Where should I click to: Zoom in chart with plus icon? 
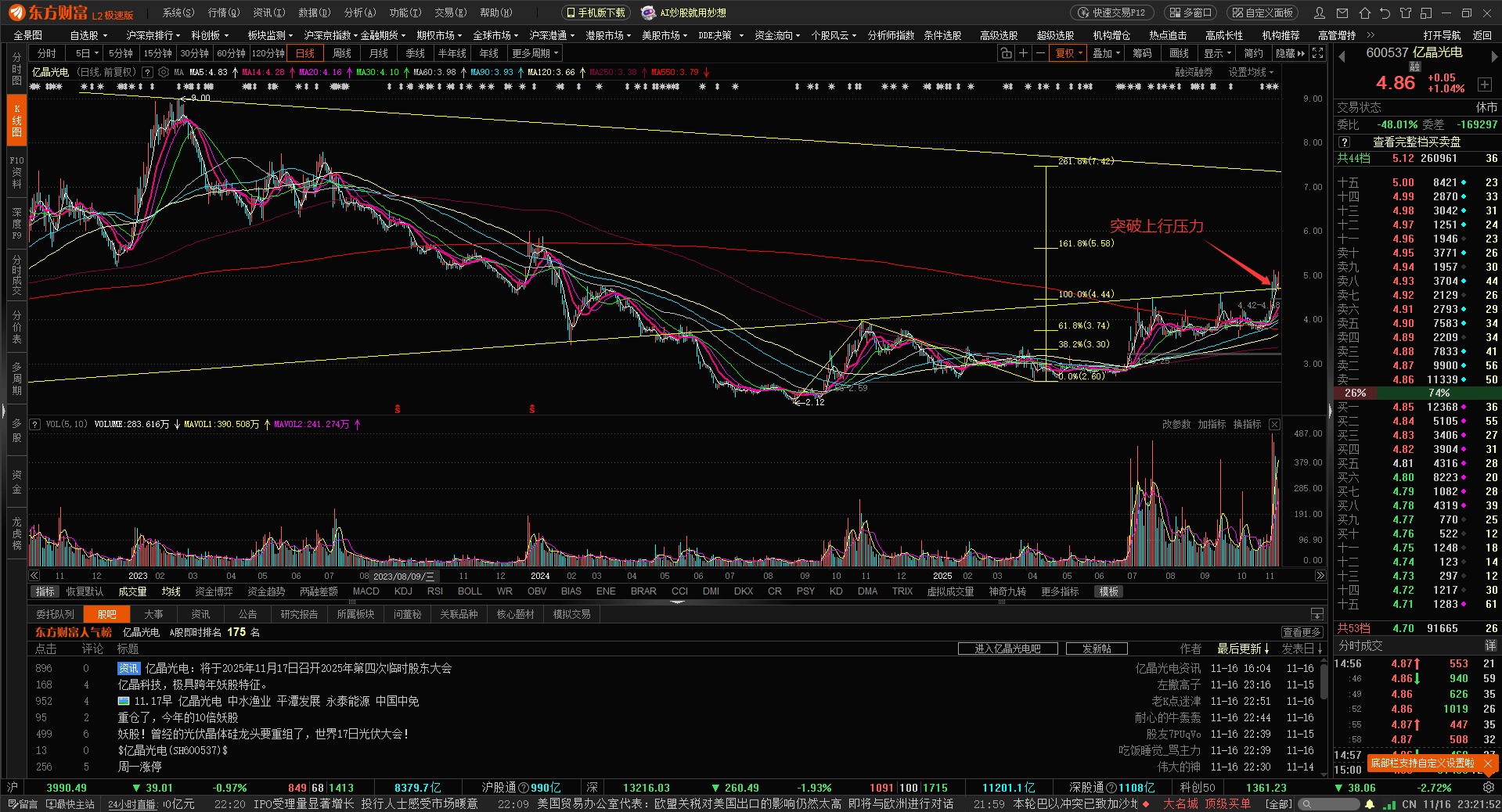[x=1023, y=53]
